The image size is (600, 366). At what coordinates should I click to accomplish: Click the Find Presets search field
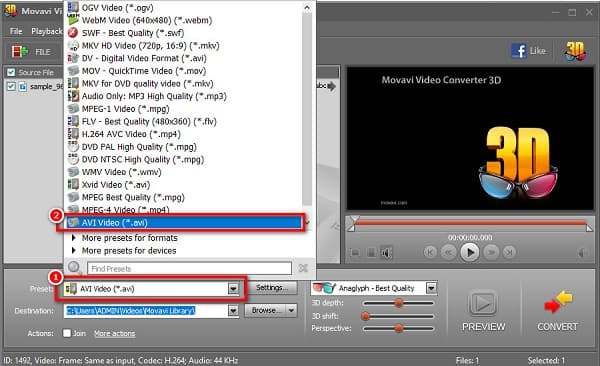click(189, 268)
